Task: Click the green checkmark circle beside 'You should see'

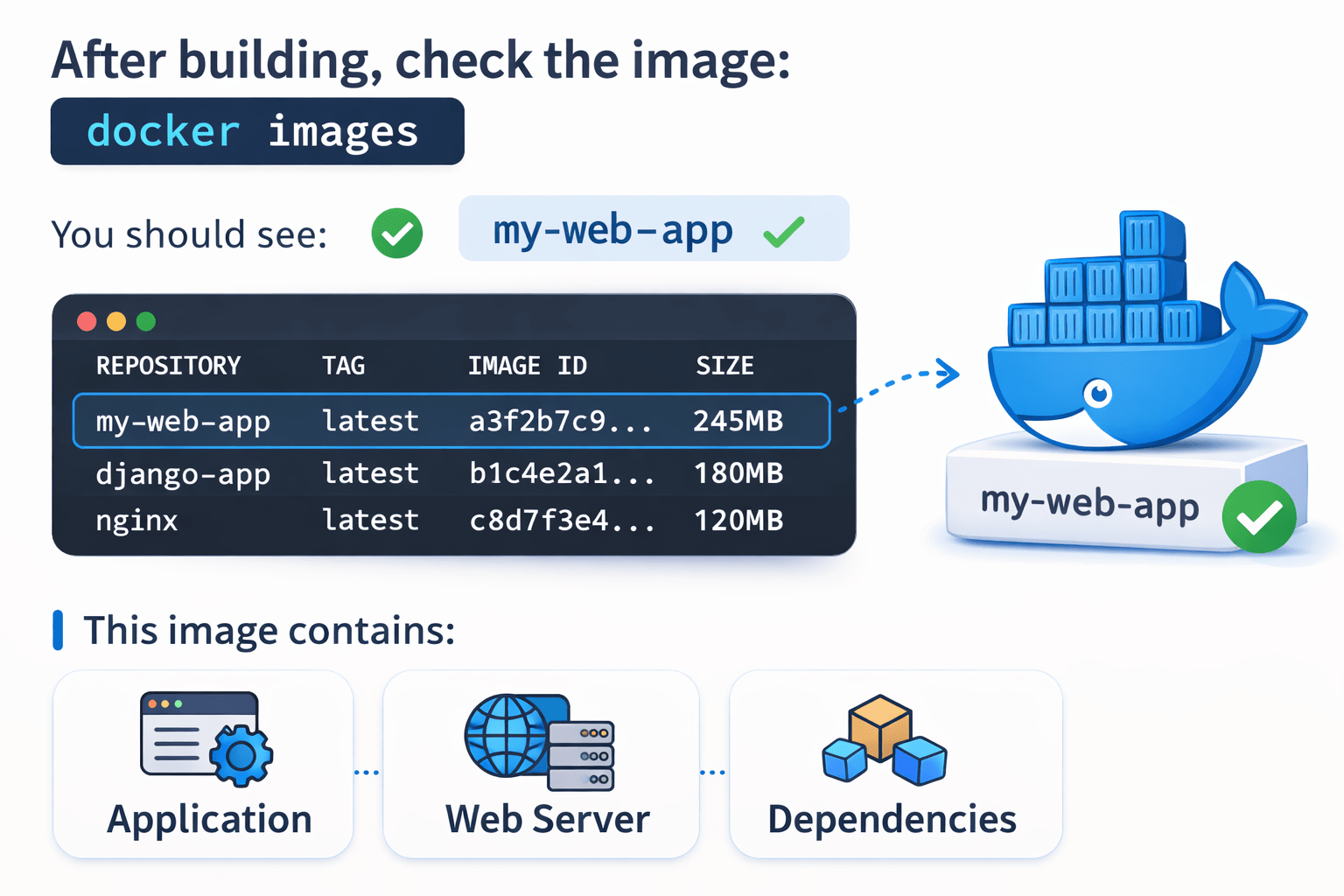Action: point(397,234)
